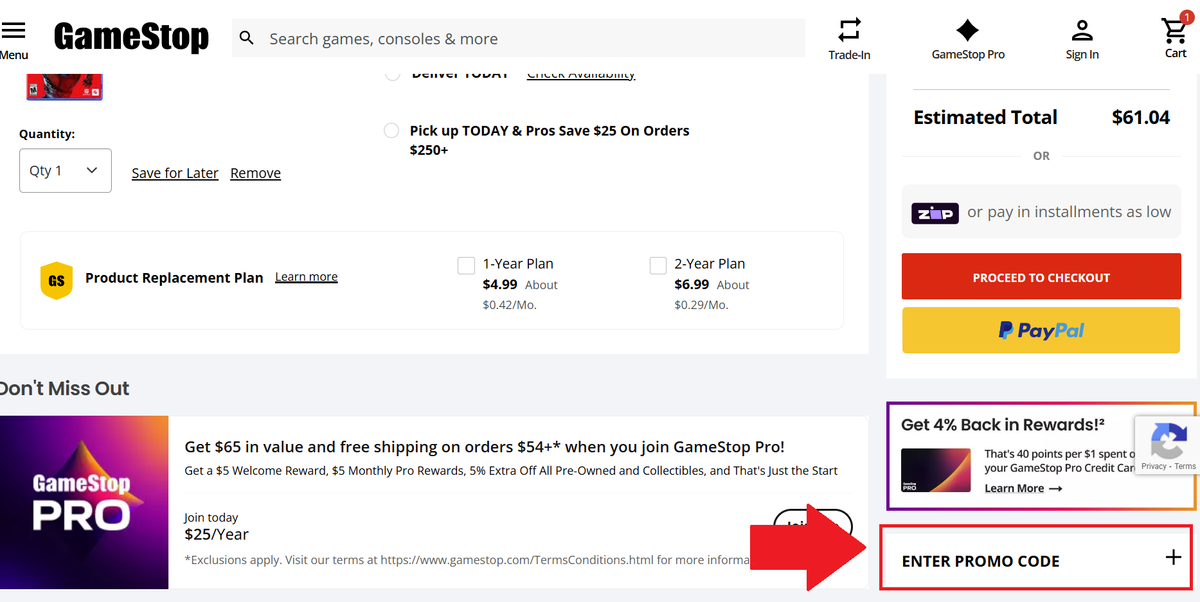Click the GameStop logo

(131, 37)
